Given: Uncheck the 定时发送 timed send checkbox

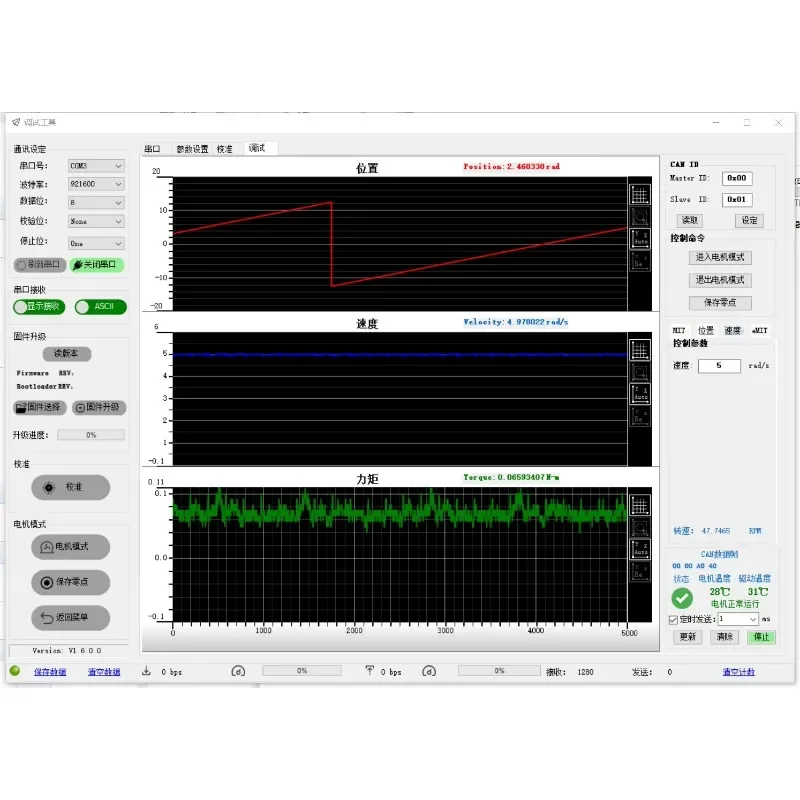Looking at the screenshot, I should point(673,619).
